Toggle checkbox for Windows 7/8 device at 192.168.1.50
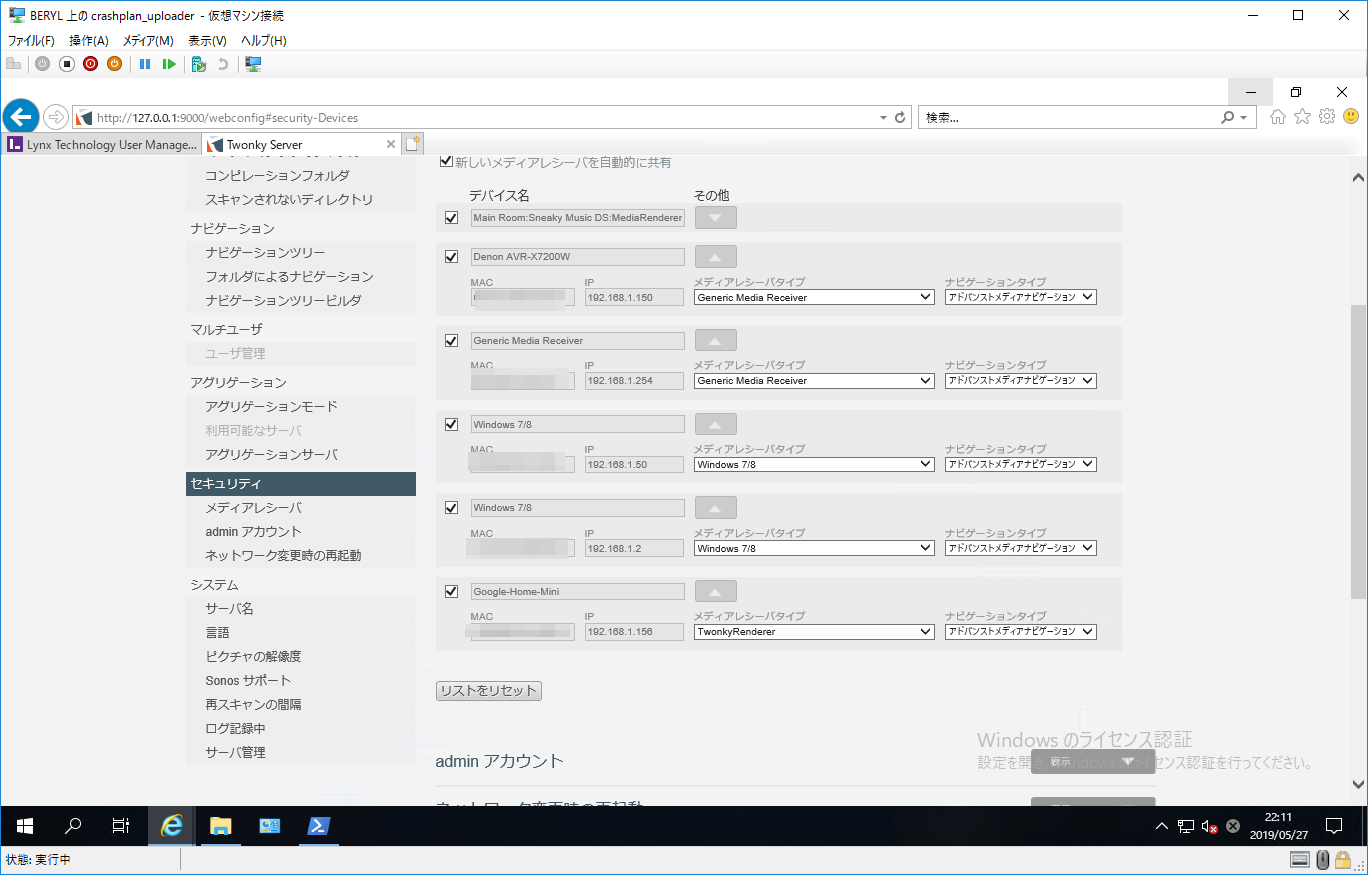 pos(451,424)
